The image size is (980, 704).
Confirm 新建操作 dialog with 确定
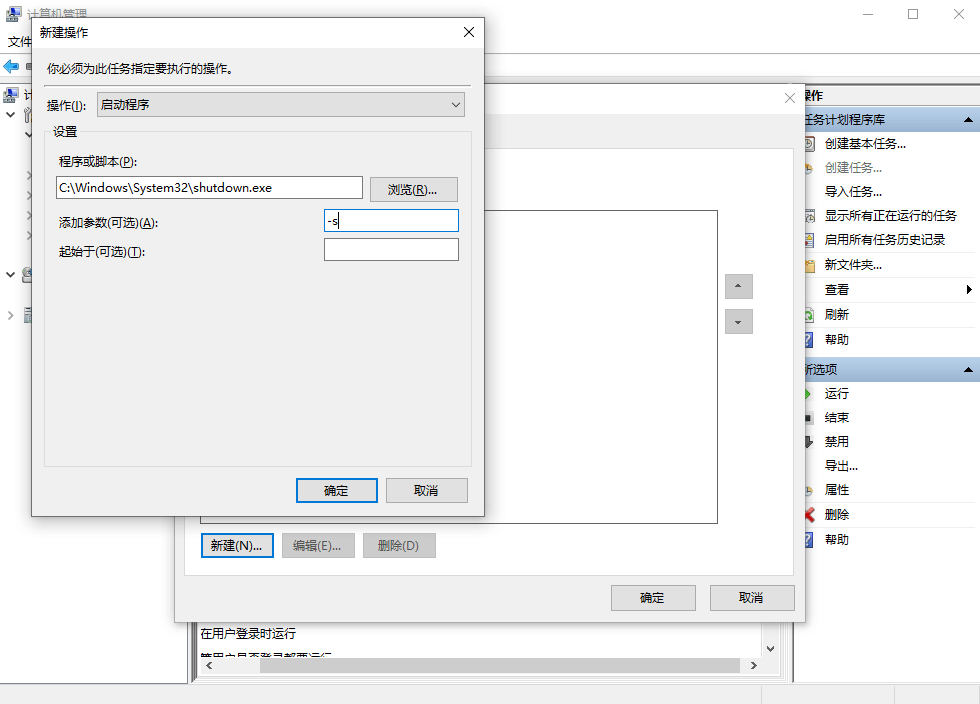(336, 491)
